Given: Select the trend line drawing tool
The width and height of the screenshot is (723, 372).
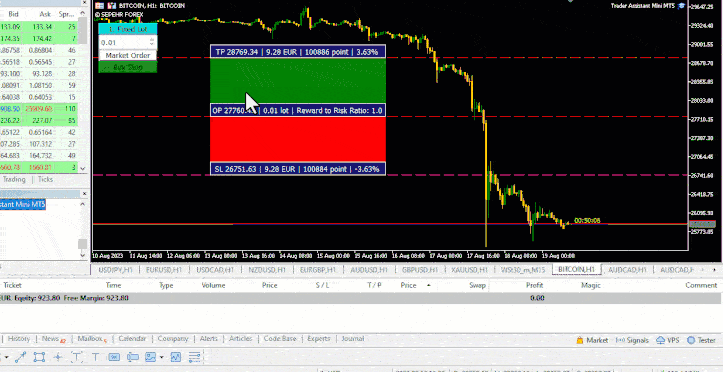Looking at the screenshot, I should point(21,357).
